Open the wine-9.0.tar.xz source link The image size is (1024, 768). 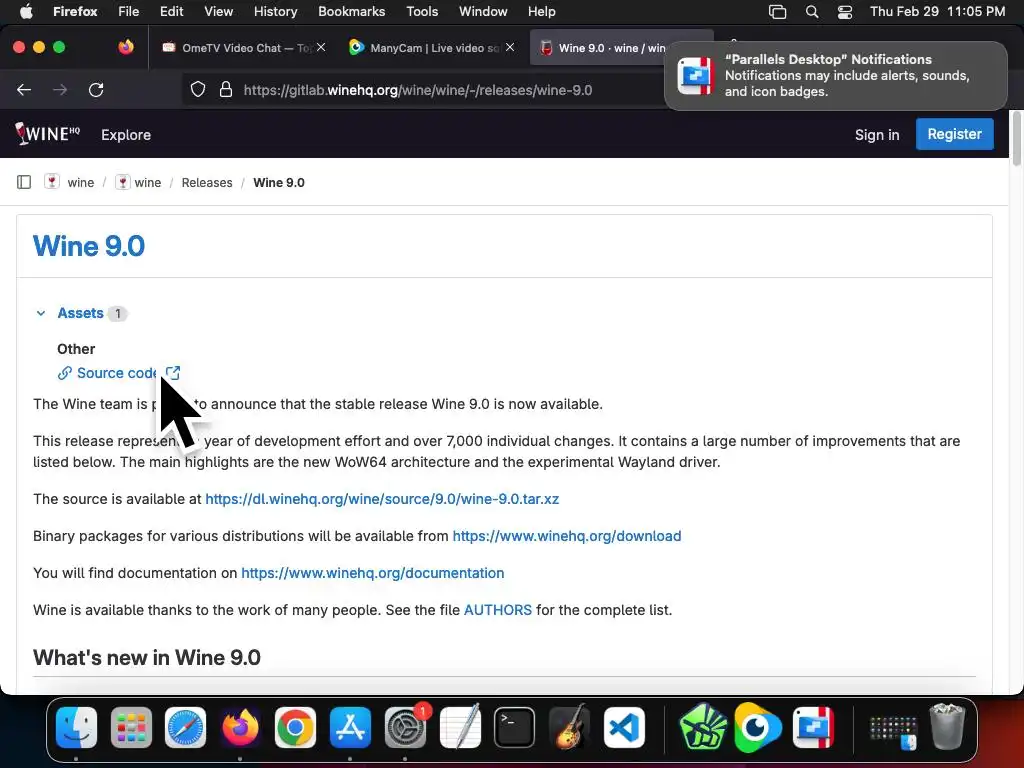point(382,499)
